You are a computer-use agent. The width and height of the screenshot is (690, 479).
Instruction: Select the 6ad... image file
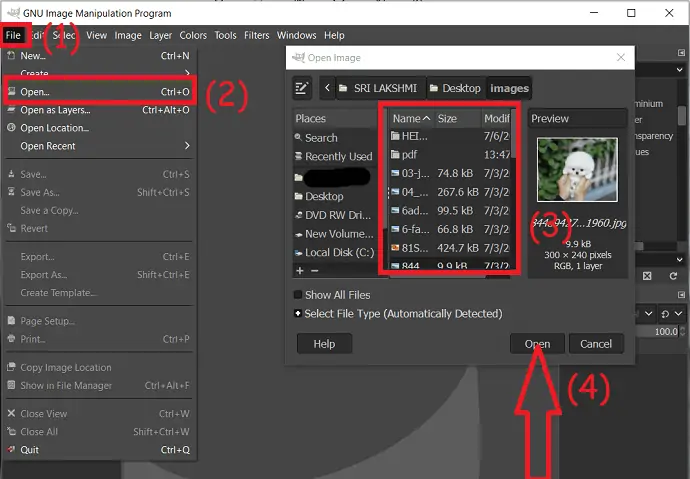click(x=450, y=211)
